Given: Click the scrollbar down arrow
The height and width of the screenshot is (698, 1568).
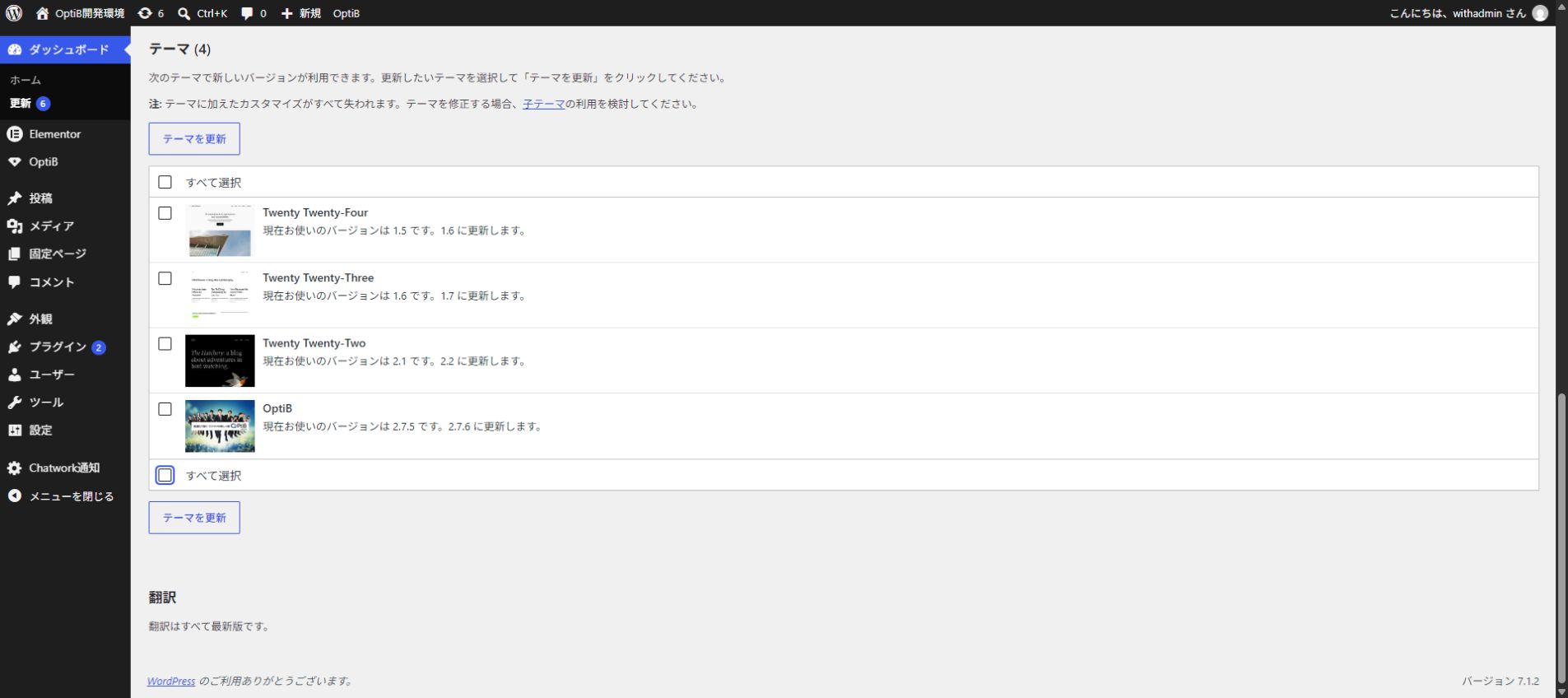Looking at the screenshot, I should click(x=1561, y=691).
